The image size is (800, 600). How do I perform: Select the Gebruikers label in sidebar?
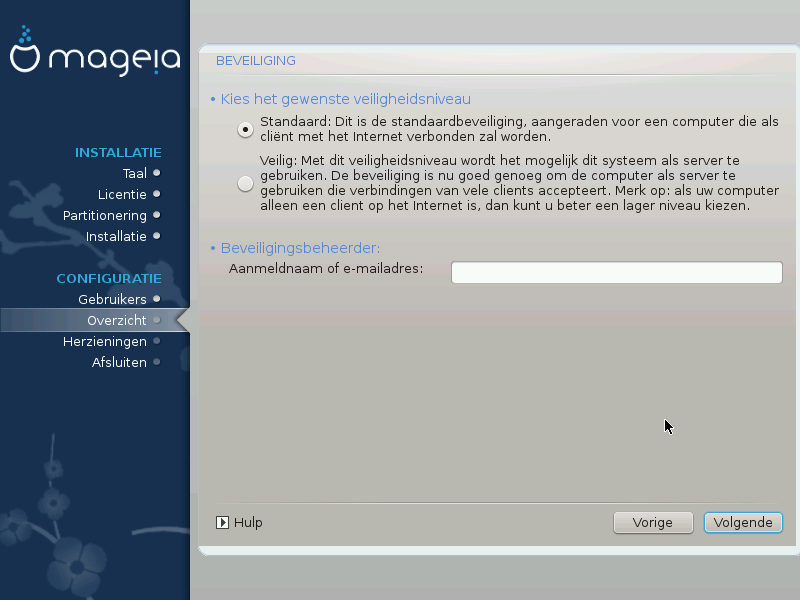click(112, 299)
